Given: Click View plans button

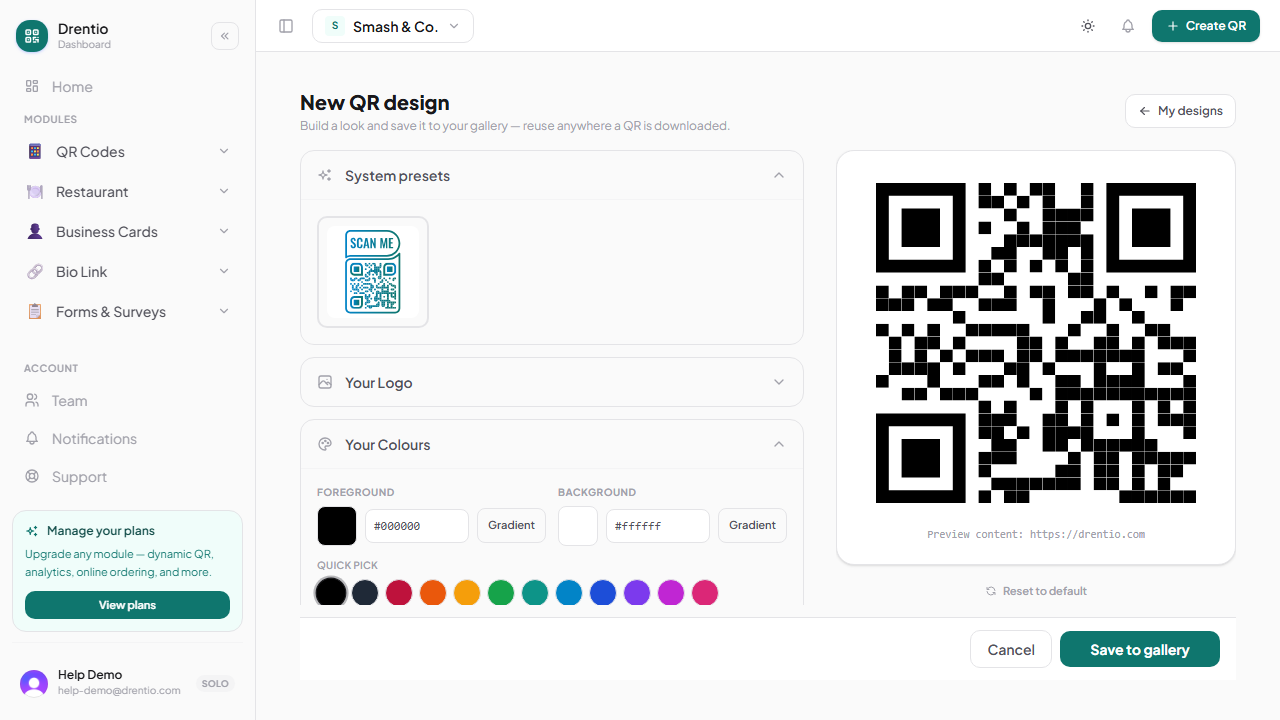Looking at the screenshot, I should pyautogui.click(x=127, y=605).
